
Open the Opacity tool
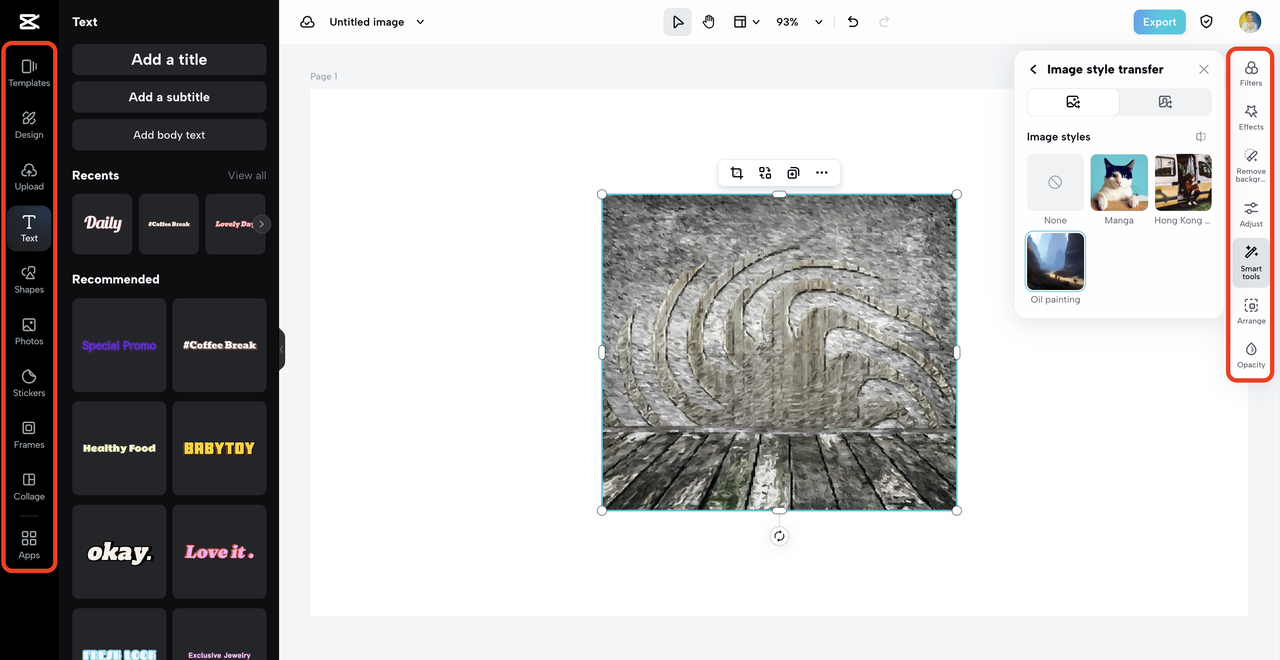coord(1251,355)
